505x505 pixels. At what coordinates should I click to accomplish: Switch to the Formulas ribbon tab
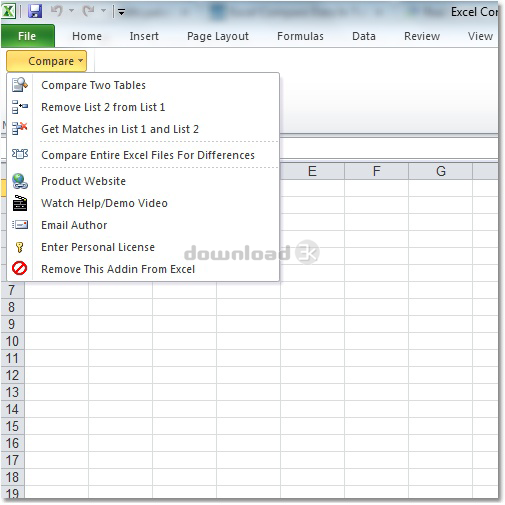point(300,36)
